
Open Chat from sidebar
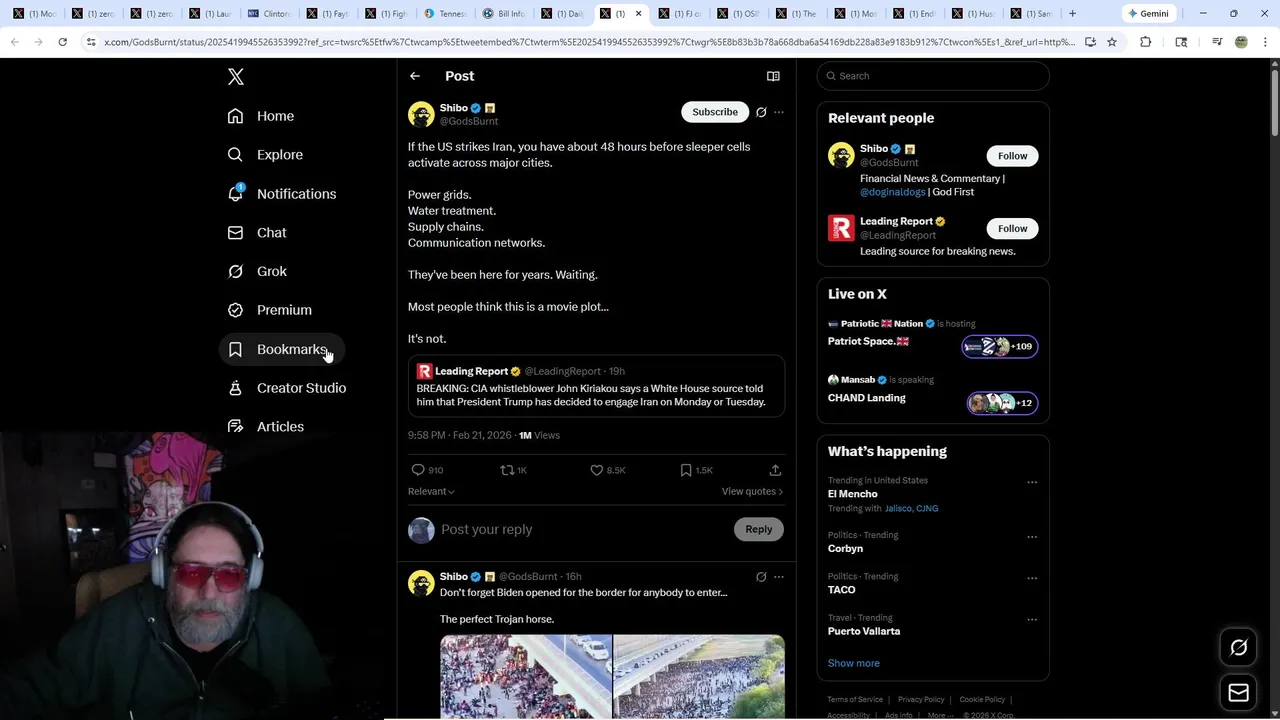[x=257, y=233]
